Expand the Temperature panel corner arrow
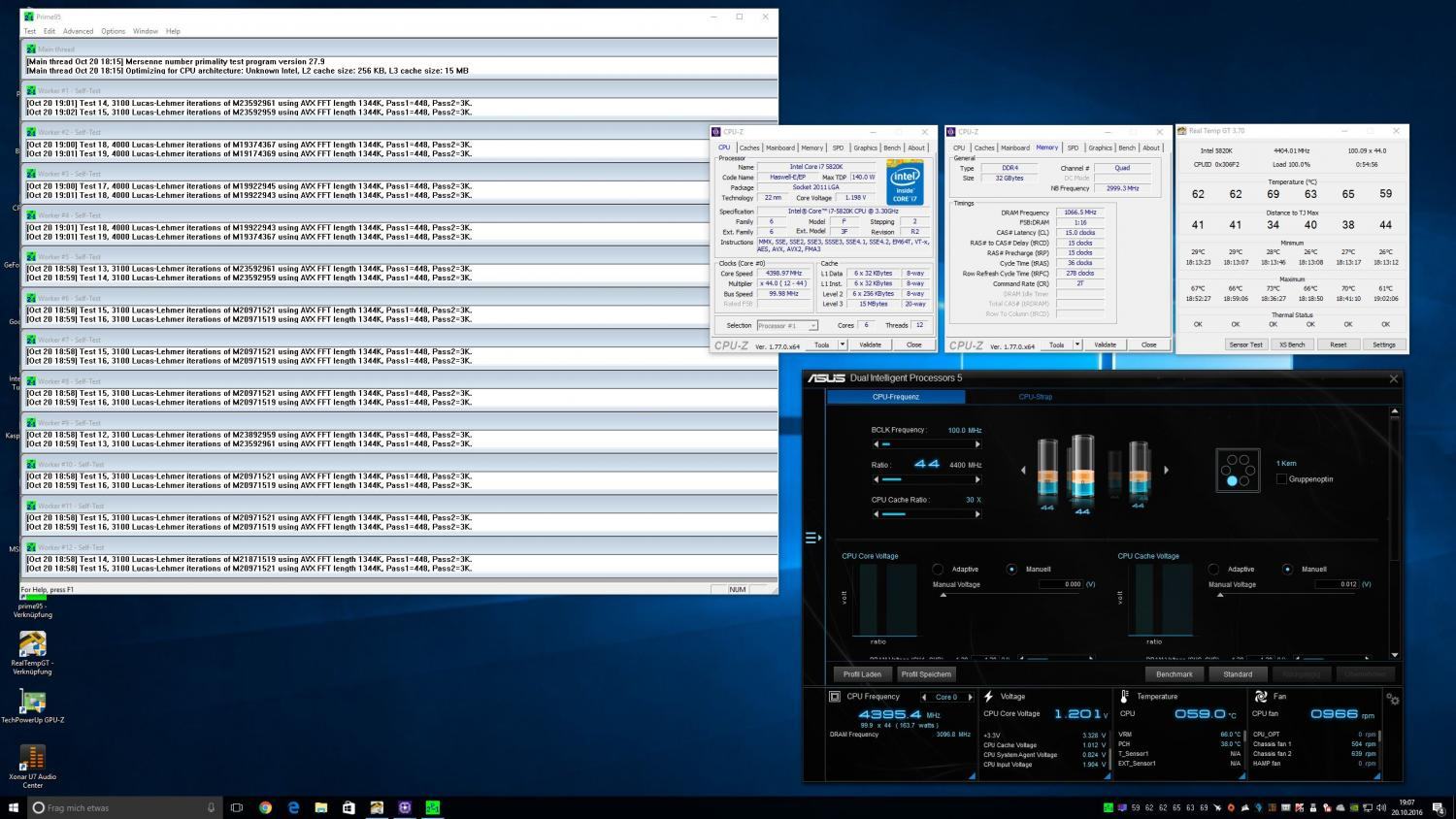Screen dimensions: 1456x819 pyautogui.click(x=1242, y=776)
